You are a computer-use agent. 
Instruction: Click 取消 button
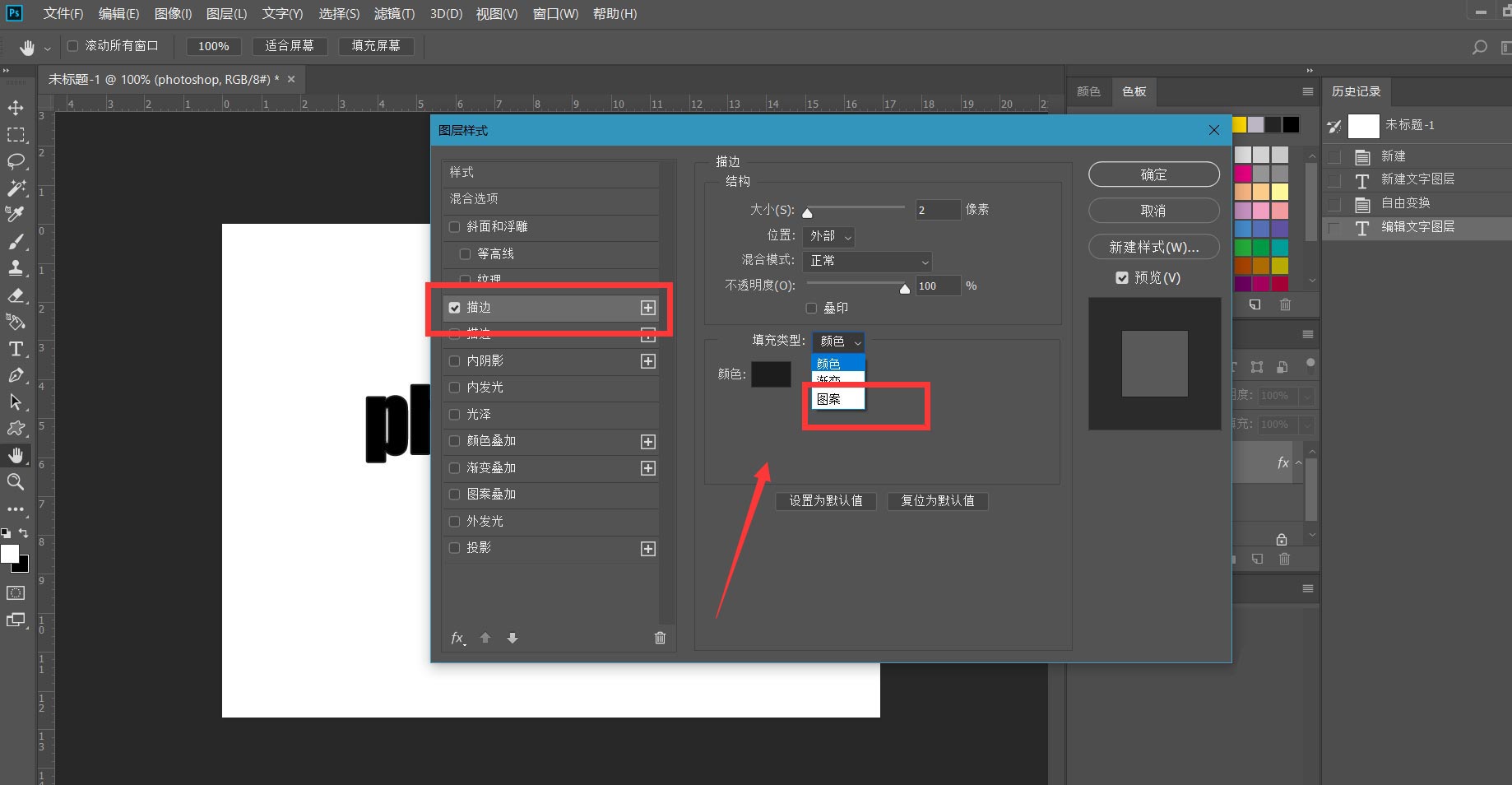pyautogui.click(x=1153, y=211)
